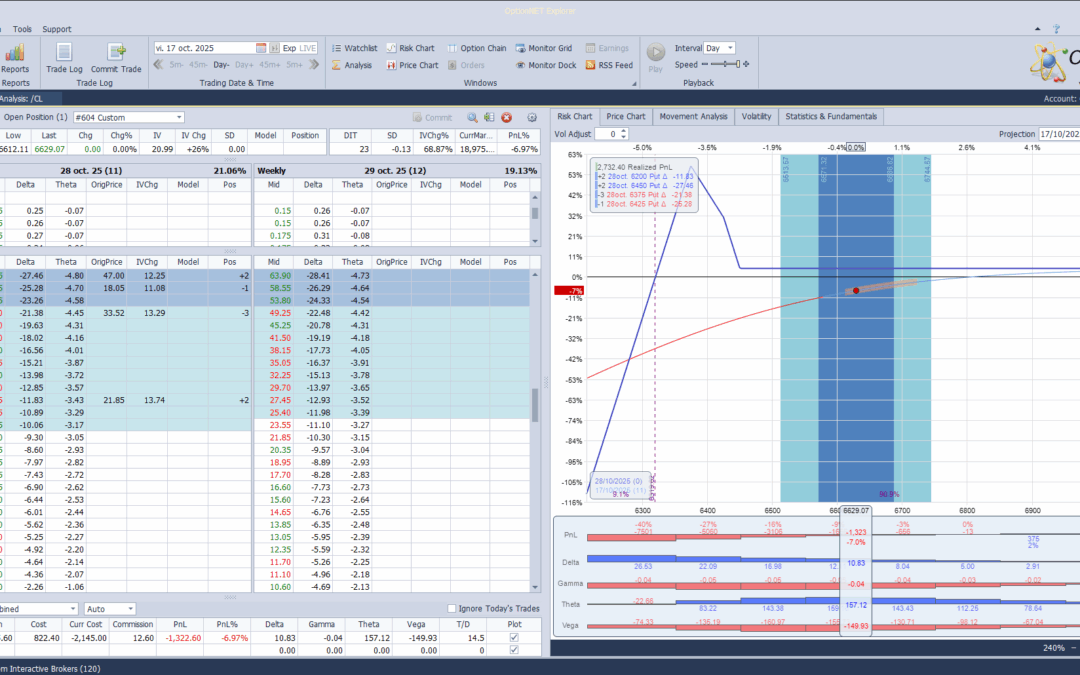Open the RSS Feed window
The image size is (1080, 675).
(609, 65)
